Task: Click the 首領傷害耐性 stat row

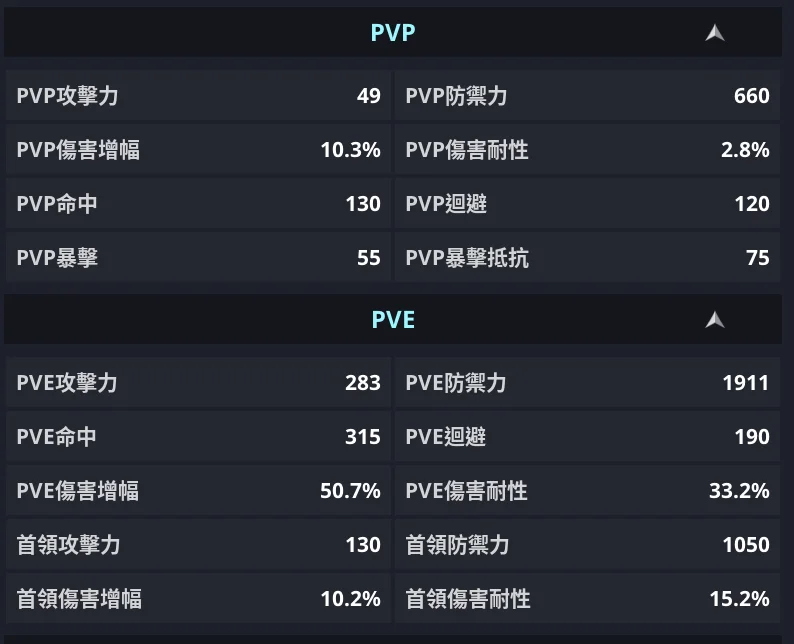Action: [x=587, y=599]
